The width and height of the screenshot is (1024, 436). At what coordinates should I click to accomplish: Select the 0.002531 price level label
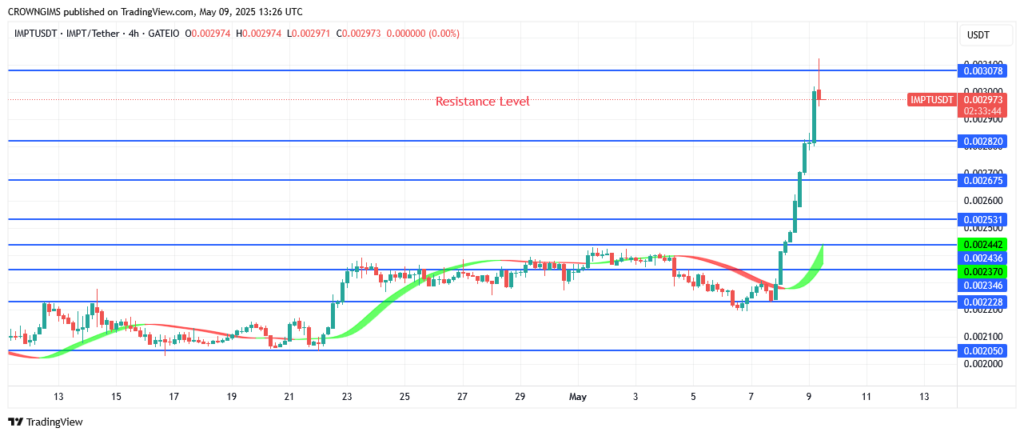[982, 219]
